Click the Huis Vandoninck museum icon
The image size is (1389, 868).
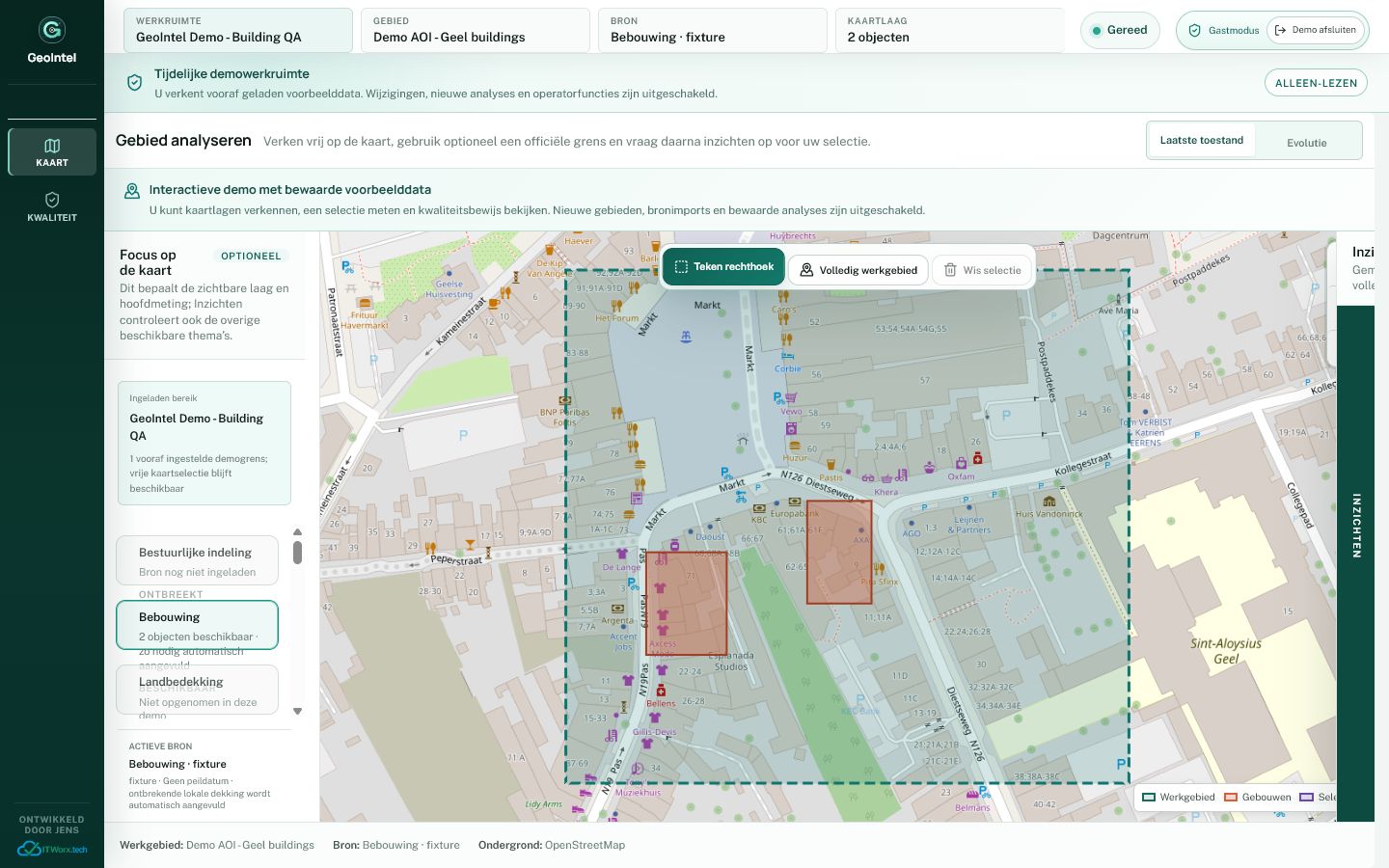1049,502
